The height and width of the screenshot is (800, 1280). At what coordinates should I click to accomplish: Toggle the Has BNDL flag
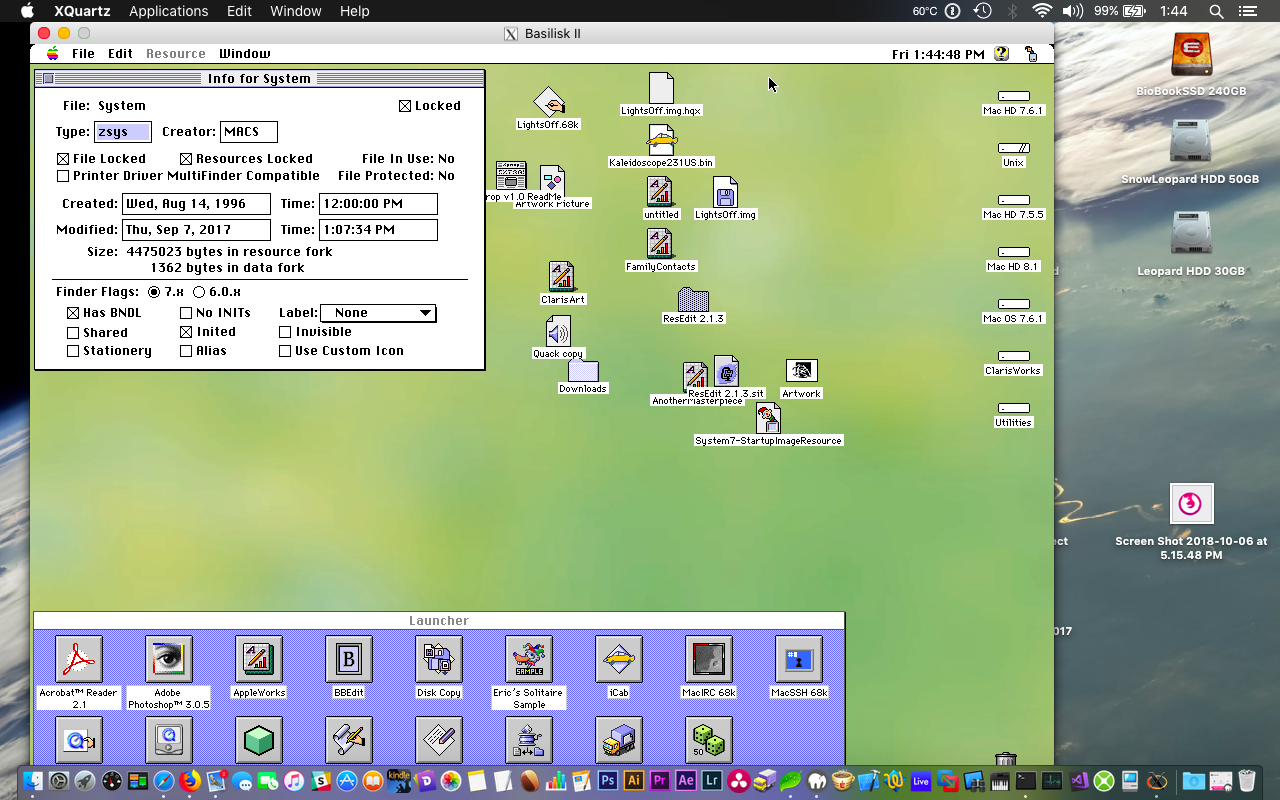[73, 313]
